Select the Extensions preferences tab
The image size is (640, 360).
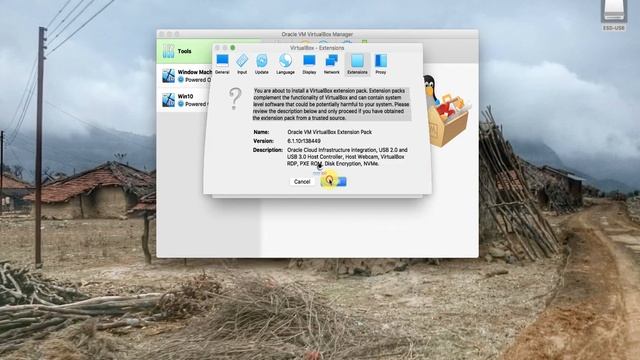coord(357,64)
